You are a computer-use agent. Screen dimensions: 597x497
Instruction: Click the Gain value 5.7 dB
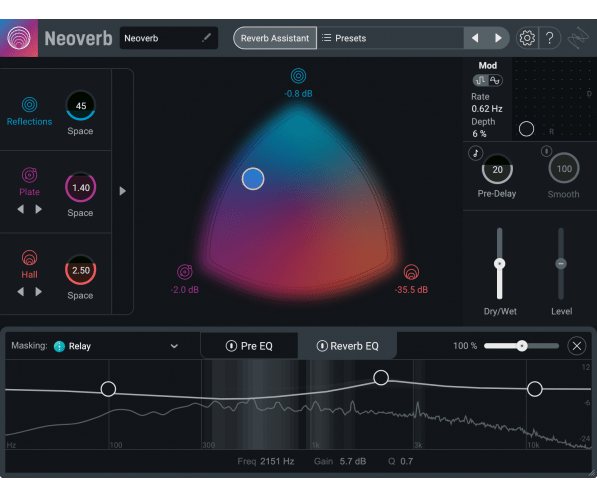point(353,461)
